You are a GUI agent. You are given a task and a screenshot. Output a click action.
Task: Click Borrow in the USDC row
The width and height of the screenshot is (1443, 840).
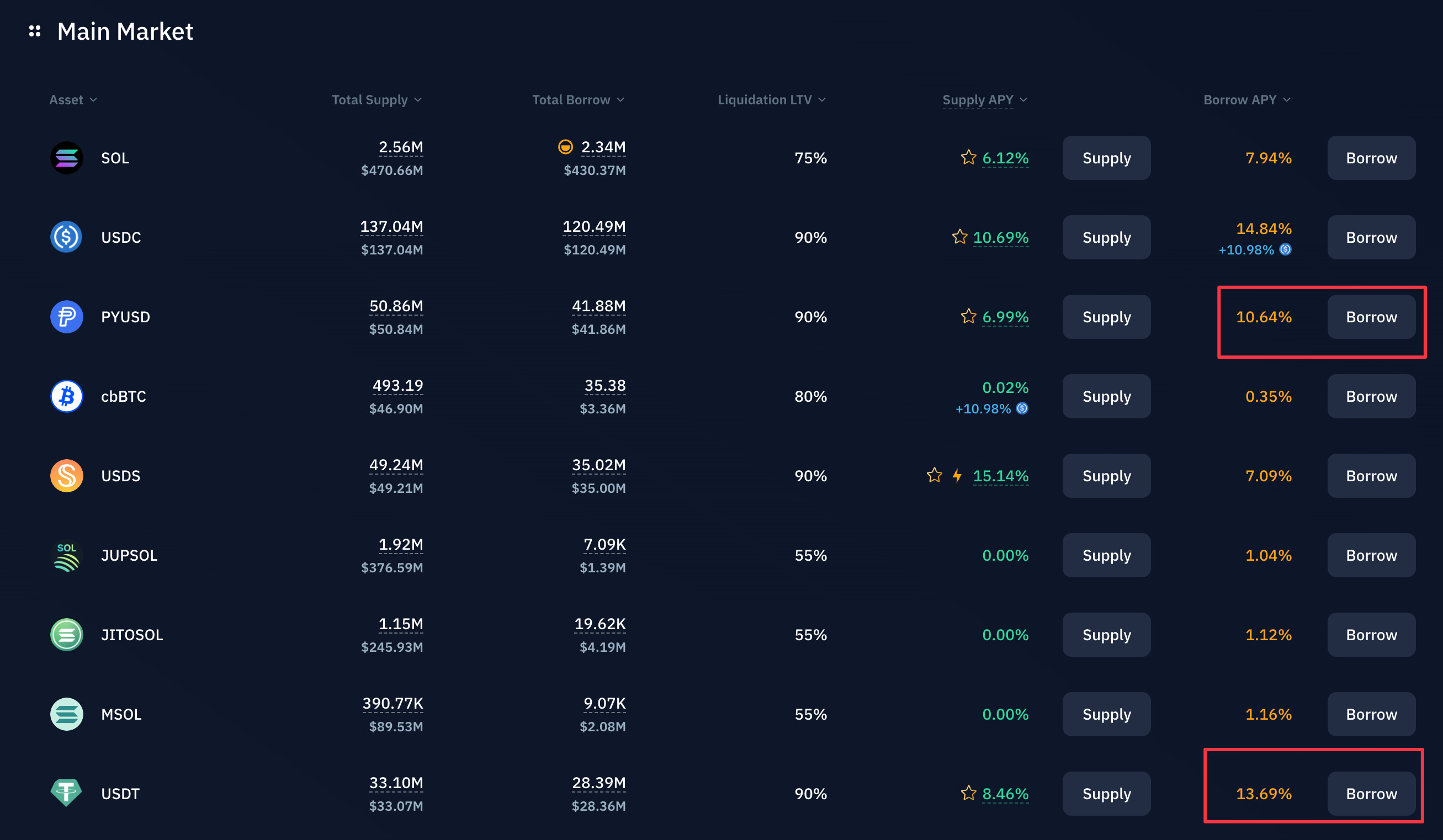[x=1371, y=237]
